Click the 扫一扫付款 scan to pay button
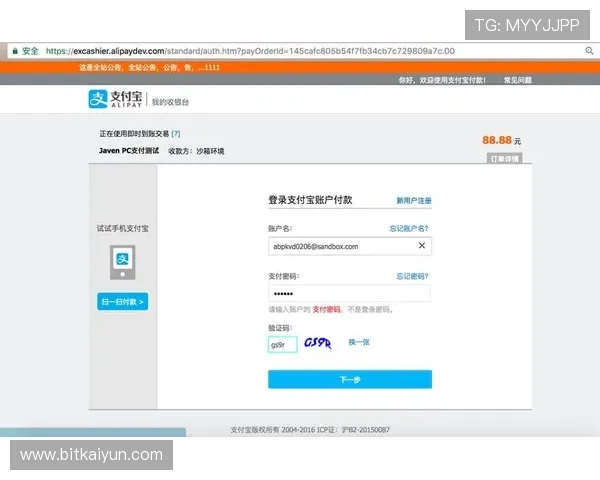 [x=122, y=302]
